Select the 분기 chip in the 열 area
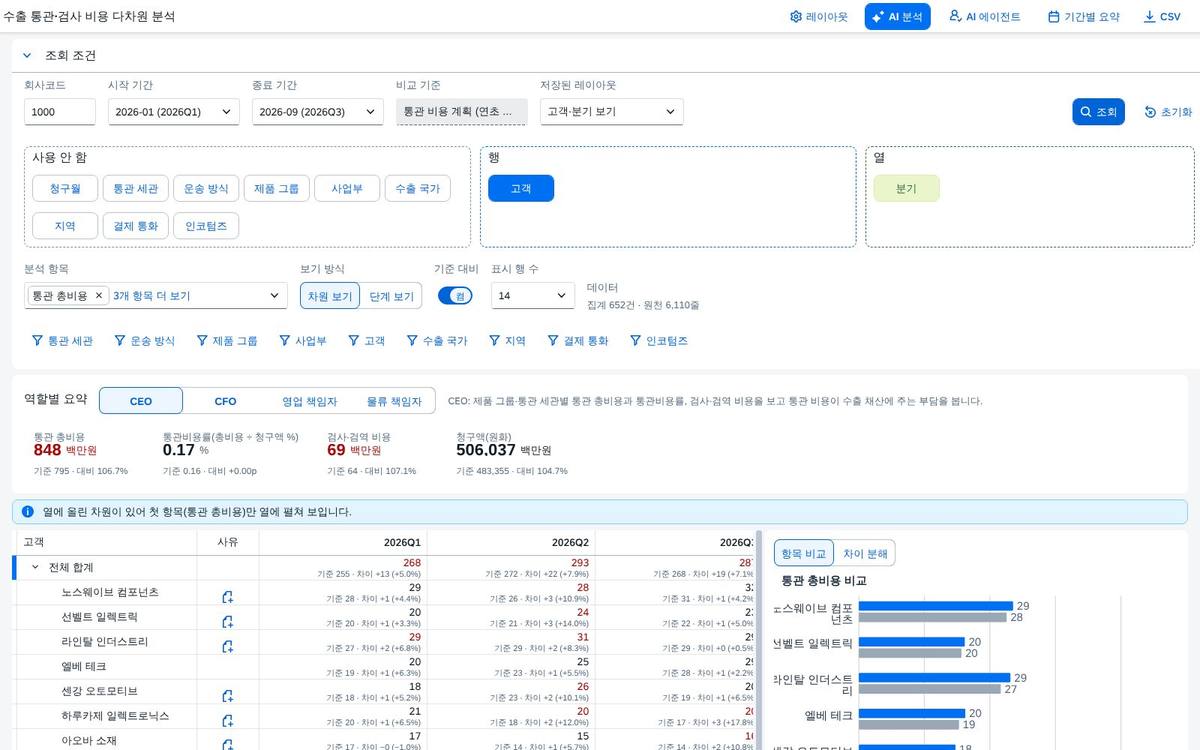The image size is (1200, 750). click(906, 188)
